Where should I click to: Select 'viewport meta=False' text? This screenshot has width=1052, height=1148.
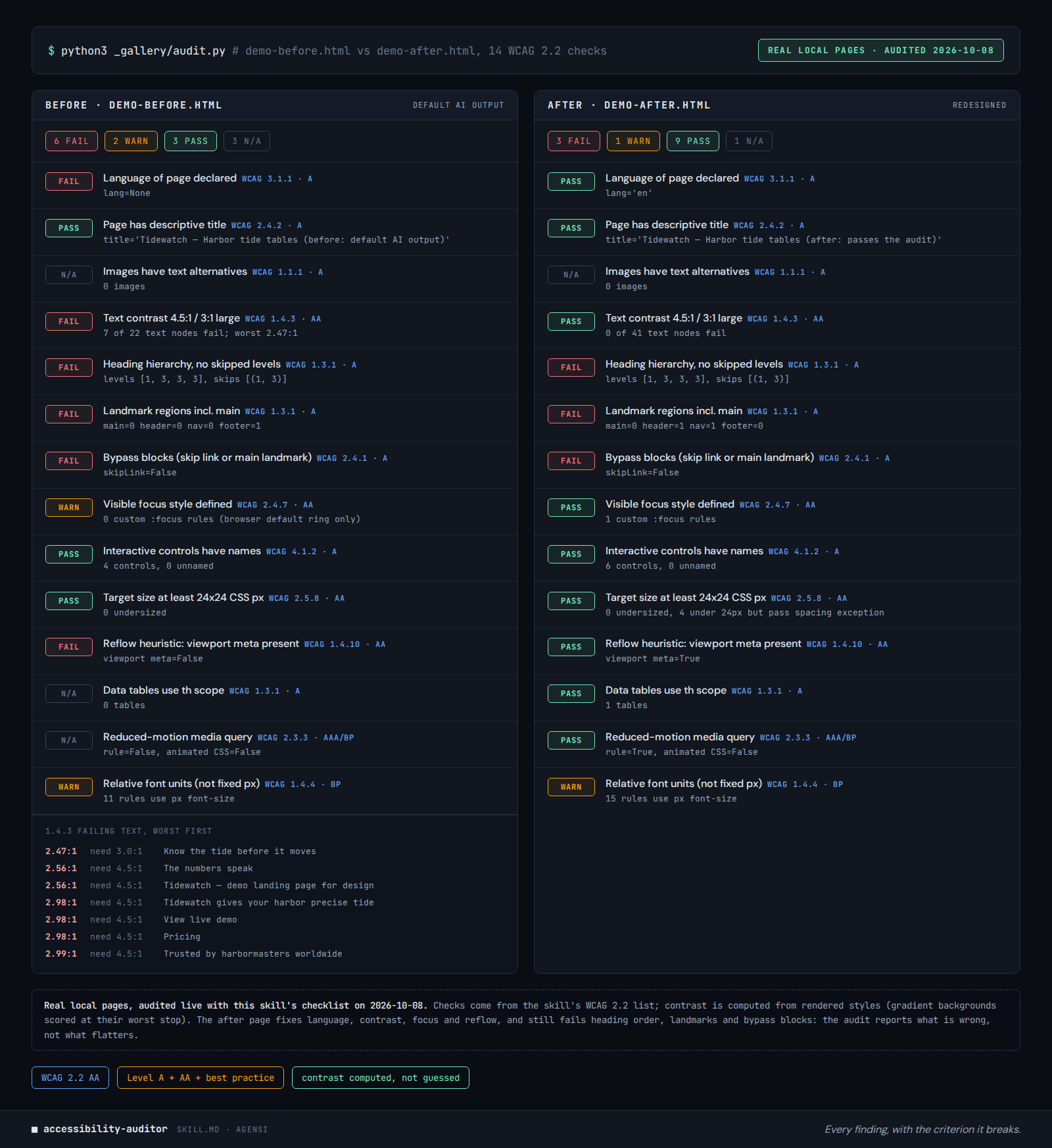[153, 659]
